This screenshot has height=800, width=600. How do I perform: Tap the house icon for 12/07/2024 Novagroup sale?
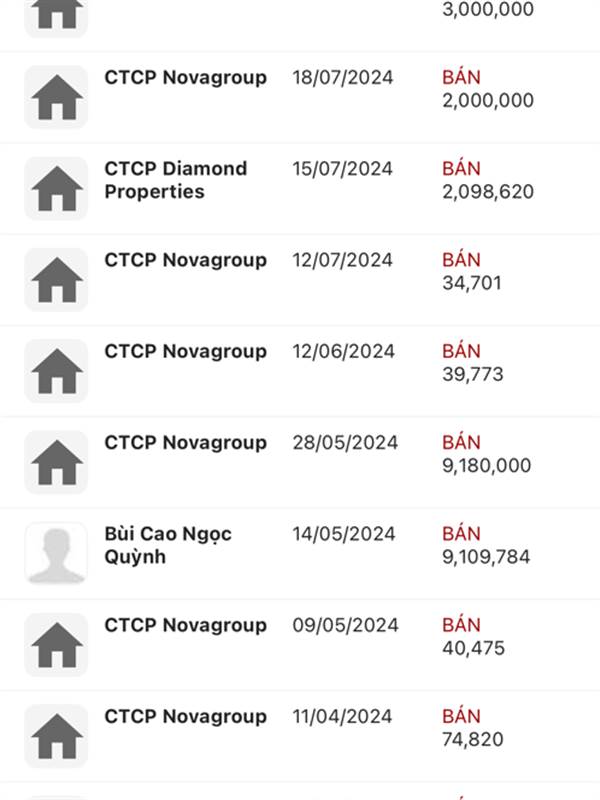click(56, 280)
